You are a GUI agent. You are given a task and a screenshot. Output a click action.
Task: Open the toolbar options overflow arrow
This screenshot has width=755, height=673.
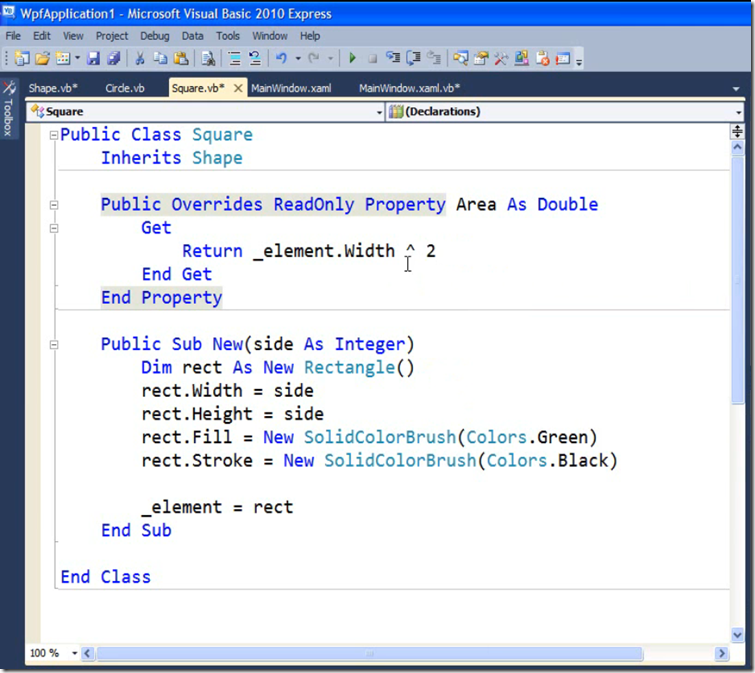pos(579,61)
